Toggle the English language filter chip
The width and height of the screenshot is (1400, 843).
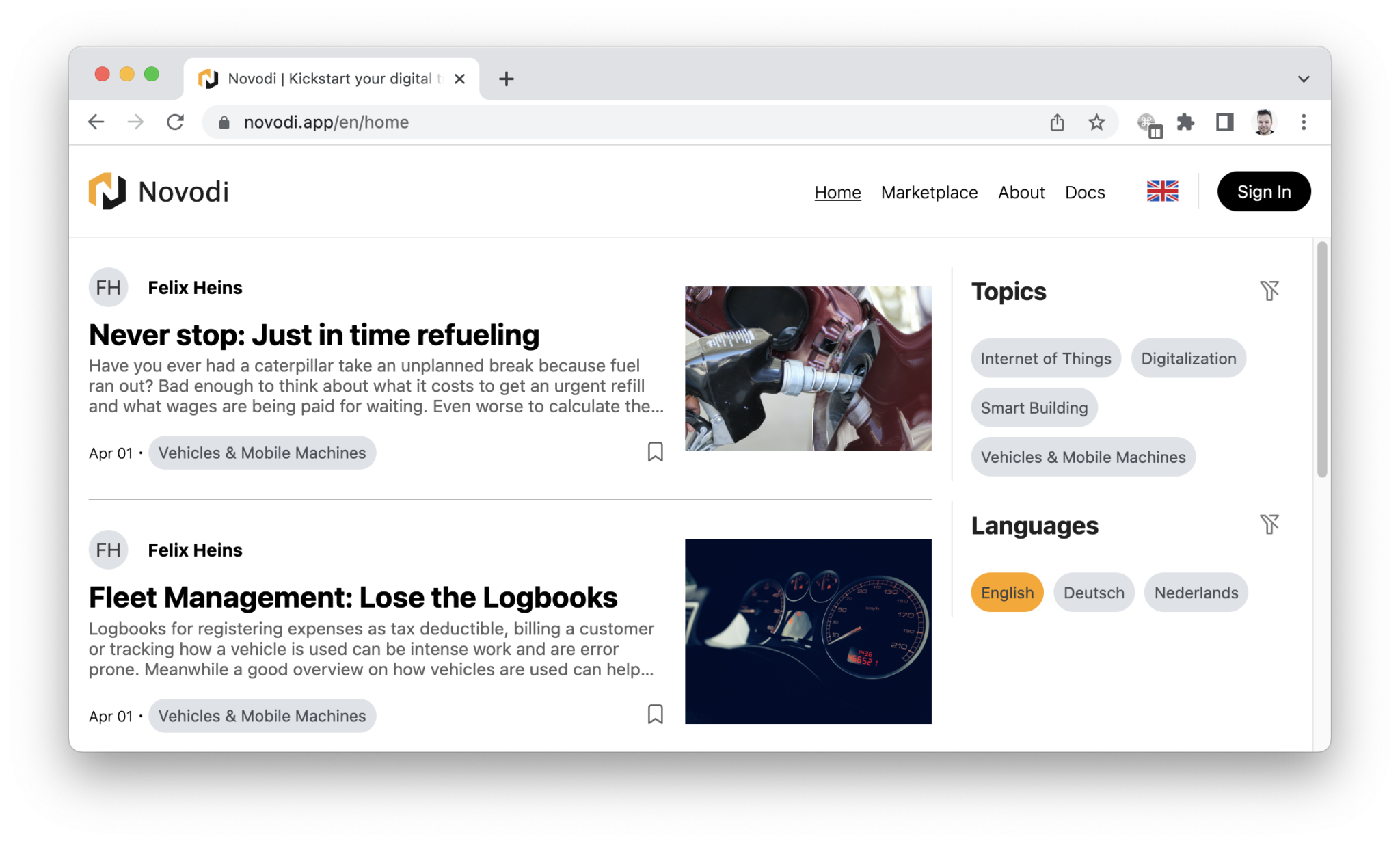point(1007,592)
